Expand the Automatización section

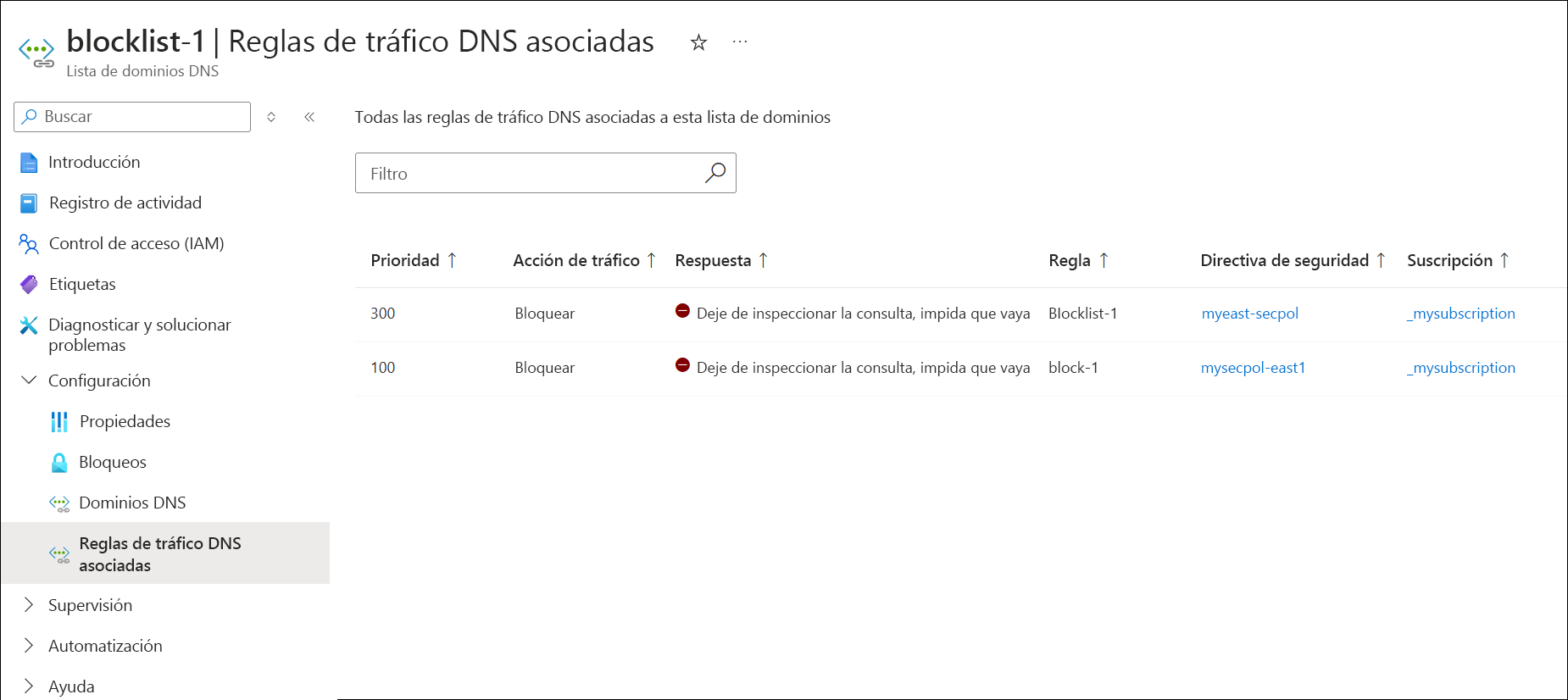pyautogui.click(x=29, y=646)
